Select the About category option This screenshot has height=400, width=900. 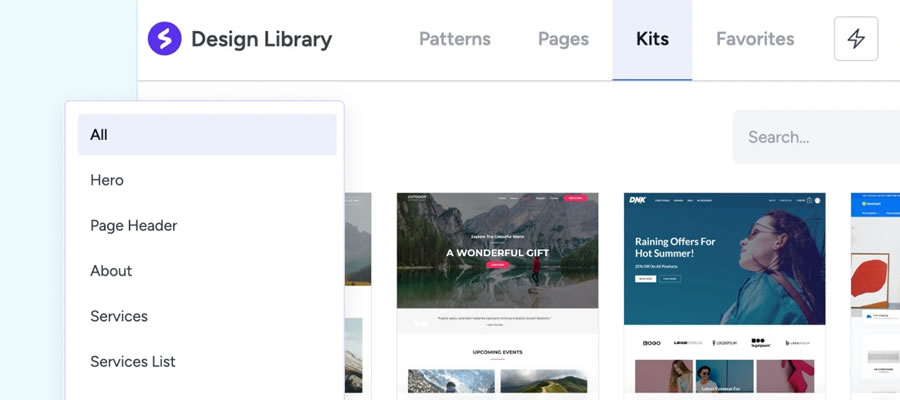(111, 271)
